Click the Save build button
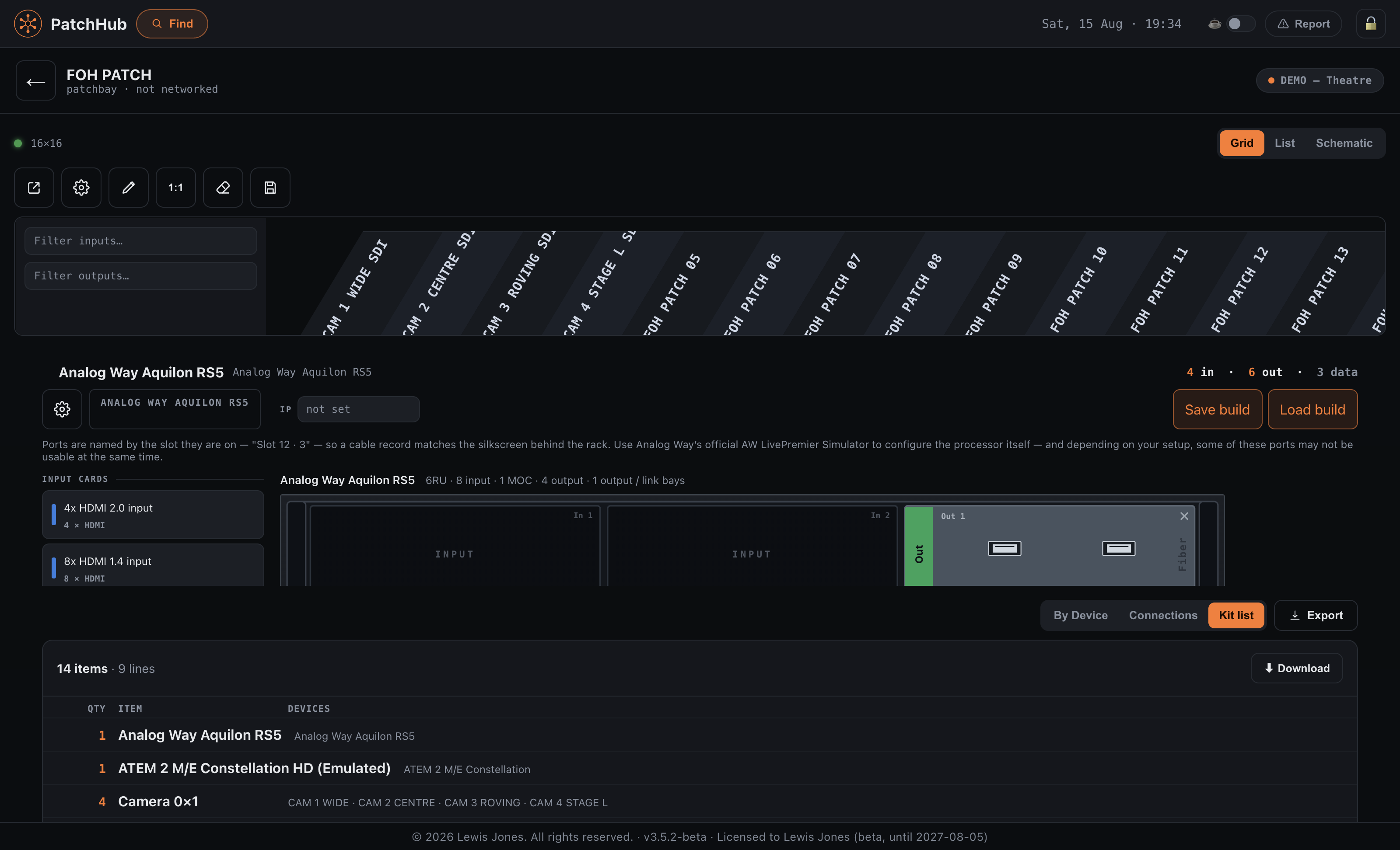The height and width of the screenshot is (850, 1400). (1217, 409)
